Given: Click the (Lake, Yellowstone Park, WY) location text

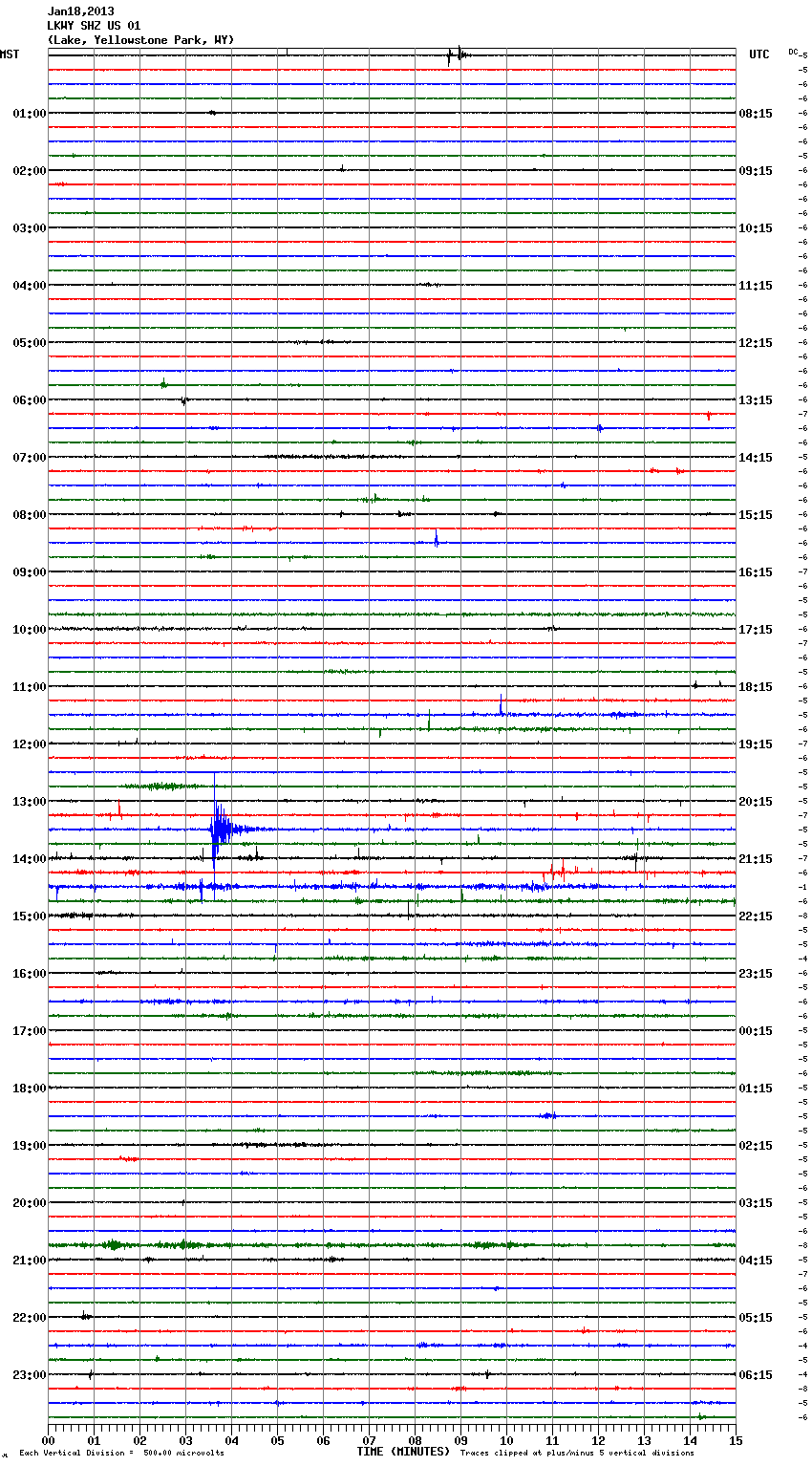Looking at the screenshot, I should tap(140, 40).
